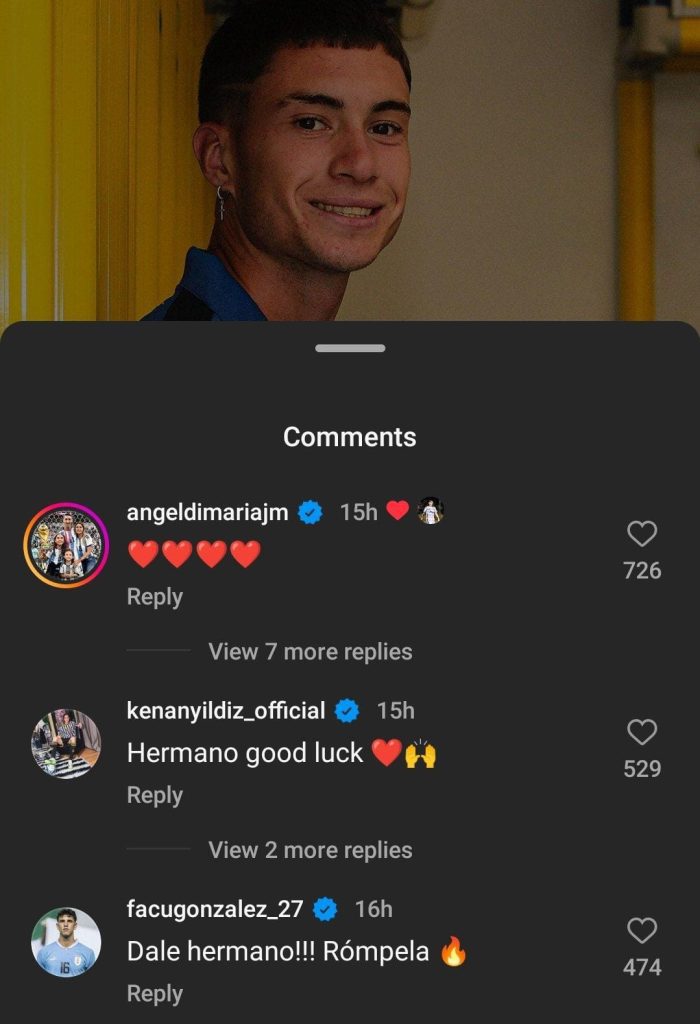700x1024 pixels.
Task: Tap the comments sheet drag handle
Action: [x=350, y=348]
